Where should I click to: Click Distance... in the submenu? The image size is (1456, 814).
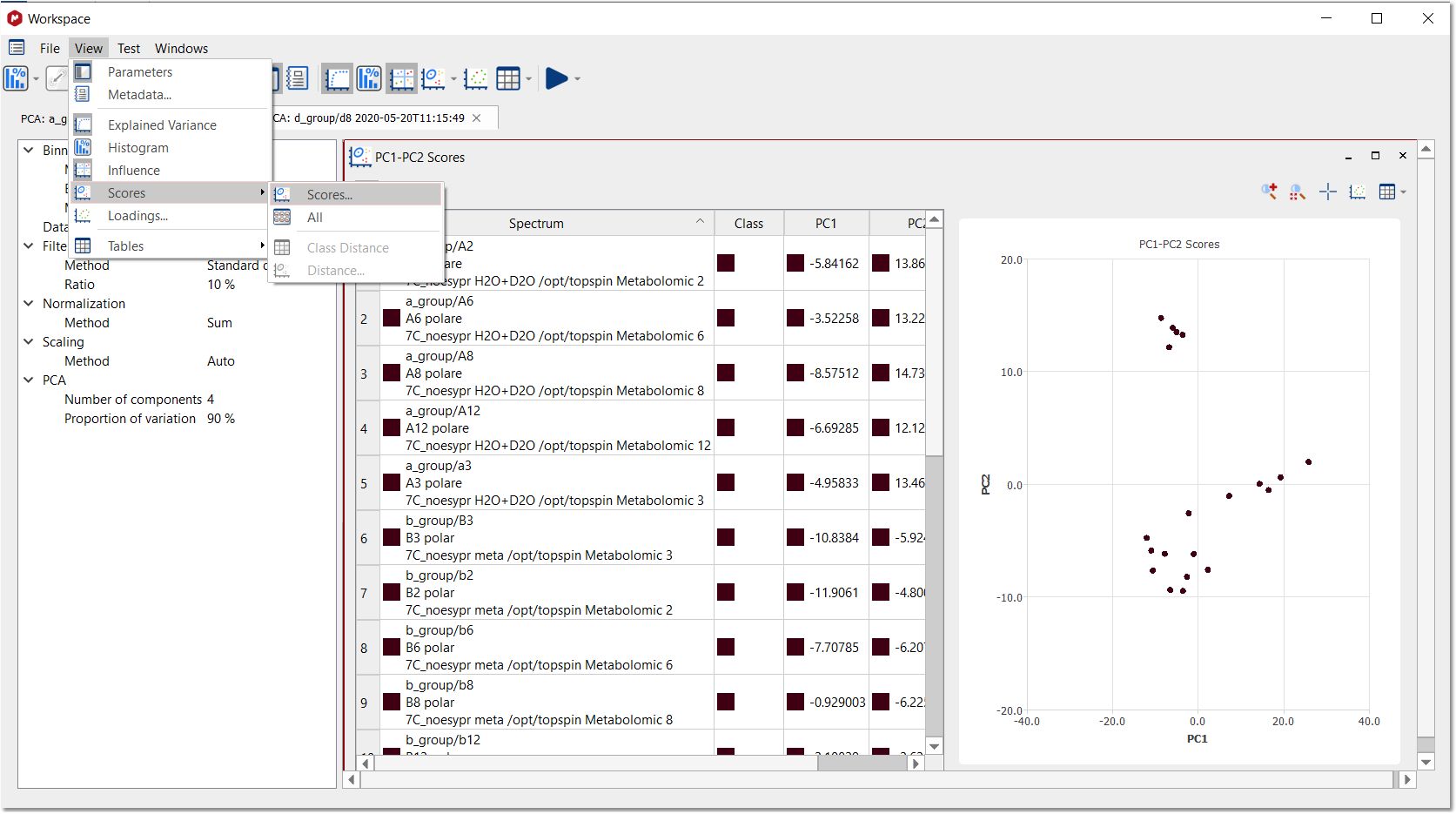[356, 271]
